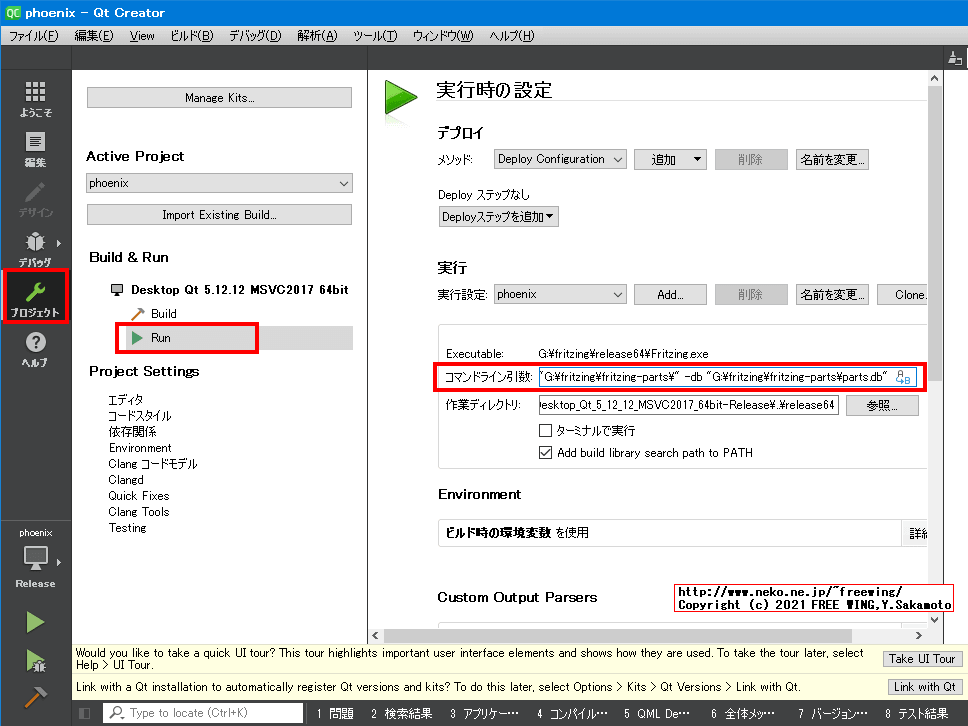The height and width of the screenshot is (726, 968).
Task: Open the phoenix Release kit selector
Action: pyautogui.click(x=35, y=559)
